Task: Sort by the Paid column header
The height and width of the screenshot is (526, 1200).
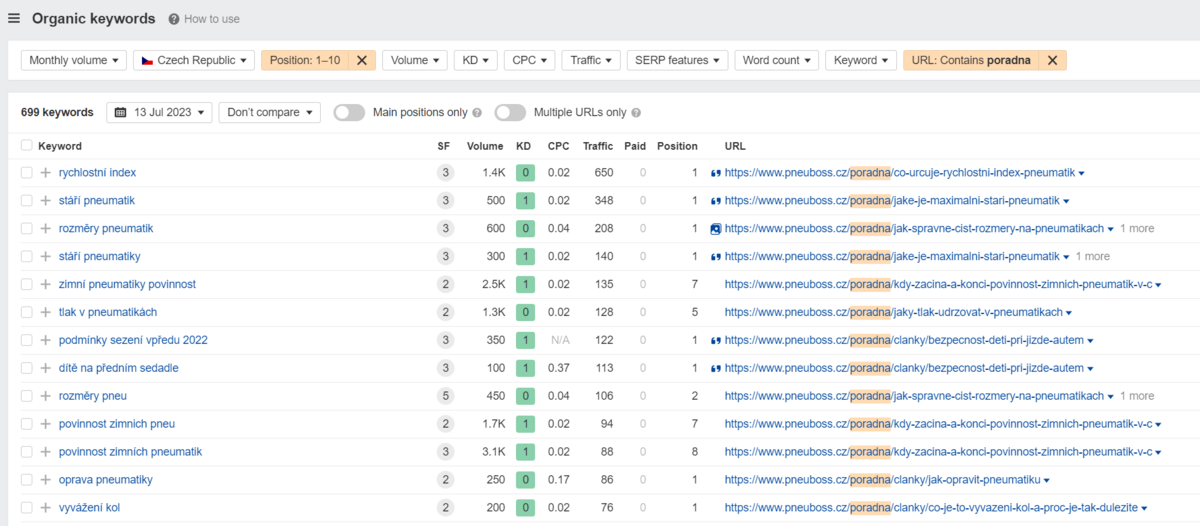Action: pos(635,146)
